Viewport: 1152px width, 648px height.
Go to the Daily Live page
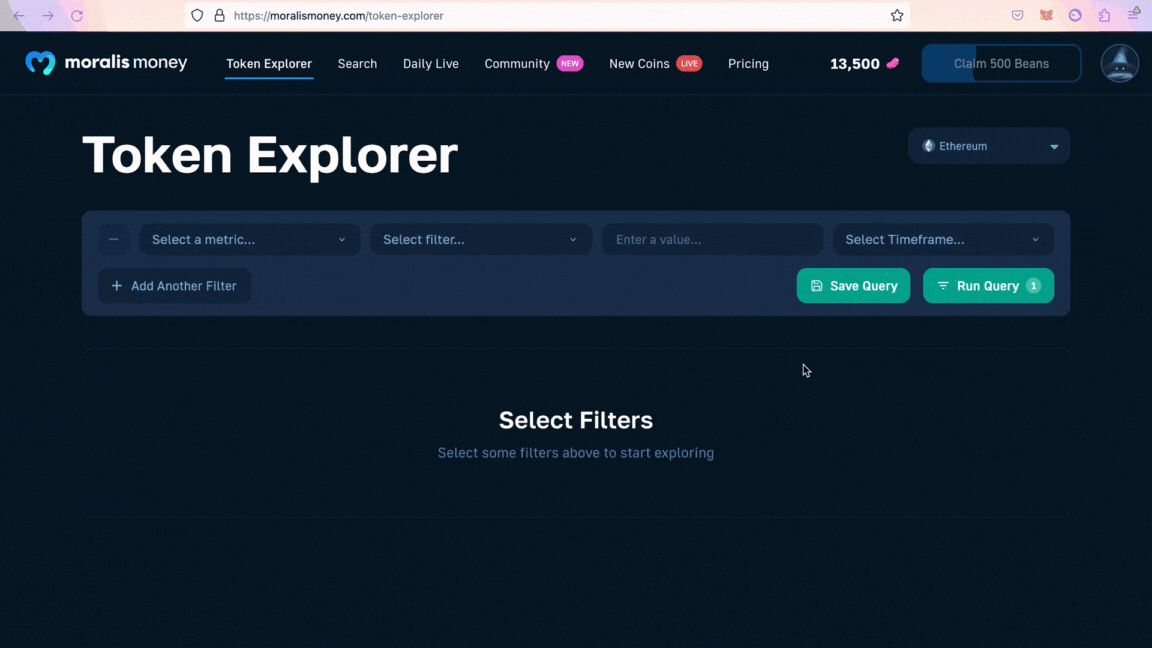pyautogui.click(x=431, y=64)
